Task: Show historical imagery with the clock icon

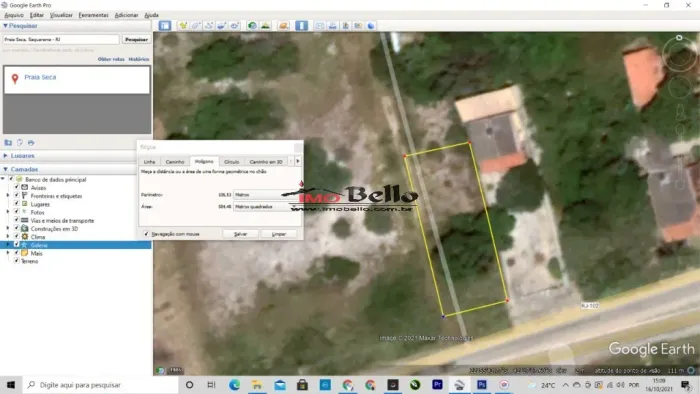Action: point(252,25)
